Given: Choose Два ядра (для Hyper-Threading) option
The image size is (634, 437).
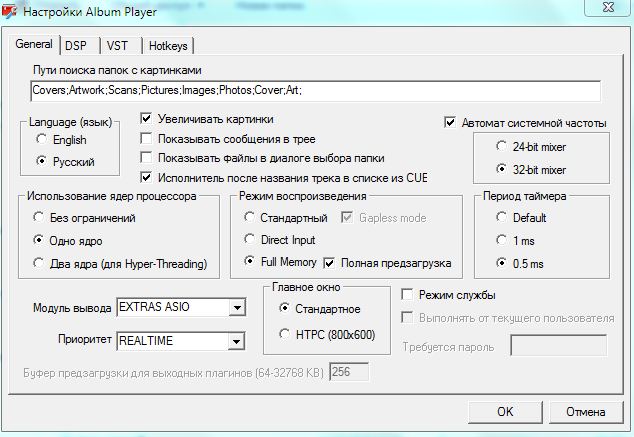Looking at the screenshot, I should click(38, 263).
